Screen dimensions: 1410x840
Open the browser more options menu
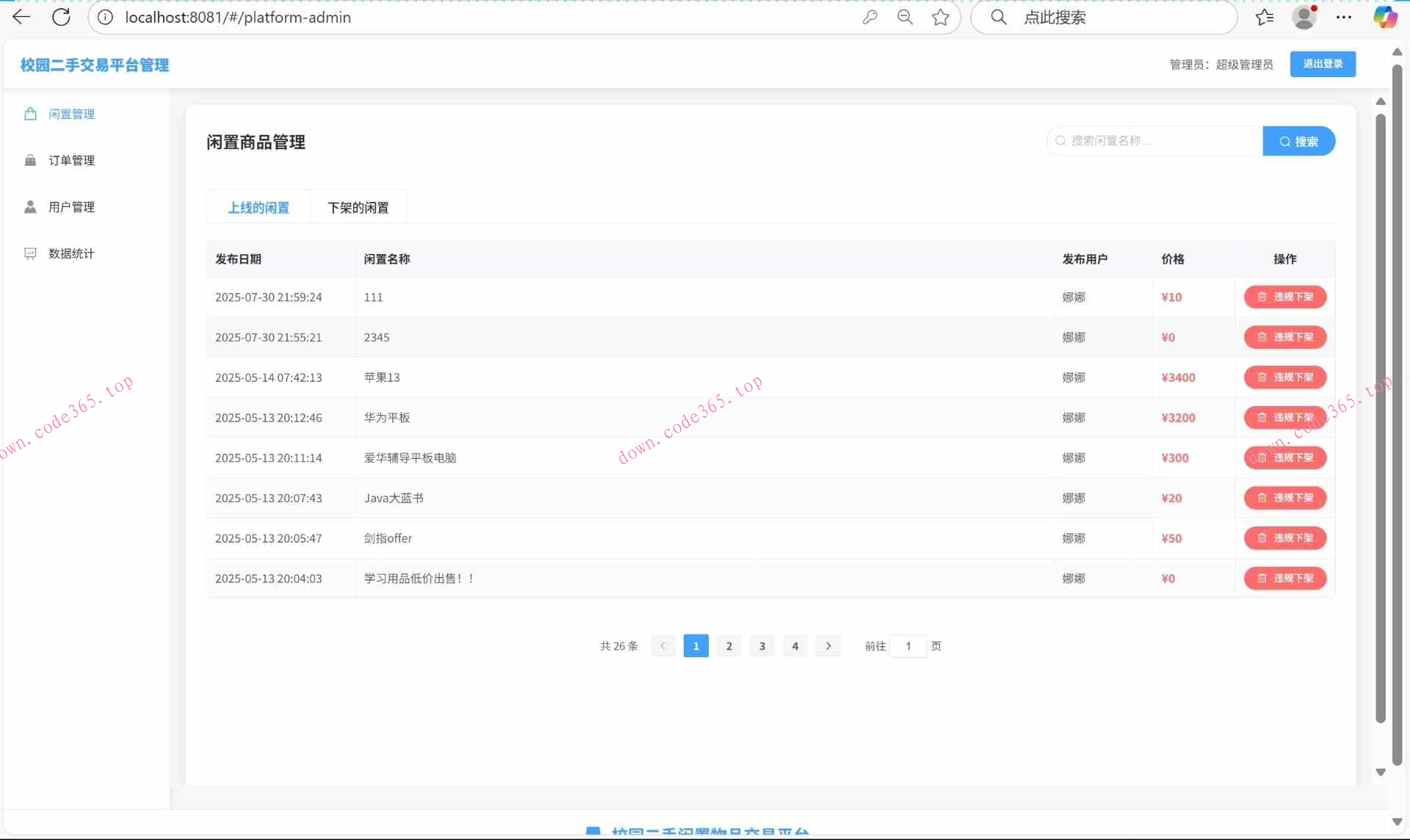[x=1344, y=17]
